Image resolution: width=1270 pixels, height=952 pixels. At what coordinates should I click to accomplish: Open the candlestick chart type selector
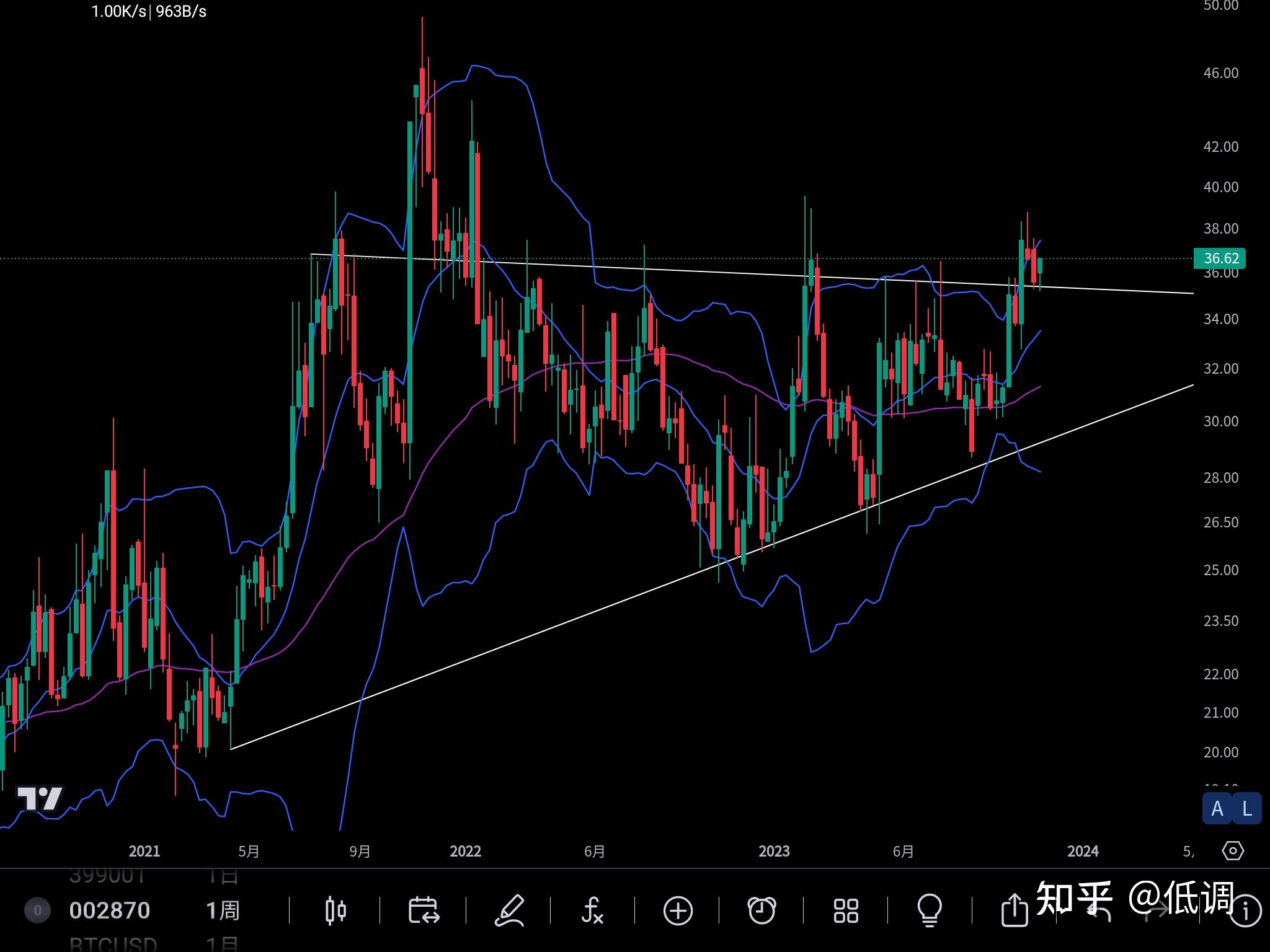click(x=335, y=910)
